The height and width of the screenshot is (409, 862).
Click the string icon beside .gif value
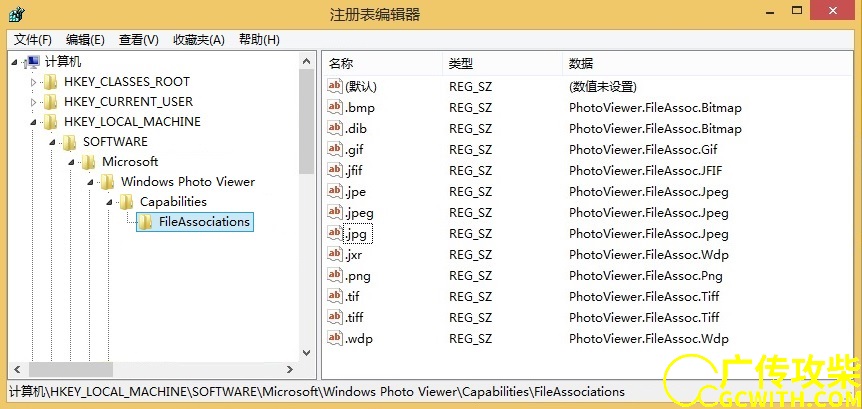click(x=335, y=149)
